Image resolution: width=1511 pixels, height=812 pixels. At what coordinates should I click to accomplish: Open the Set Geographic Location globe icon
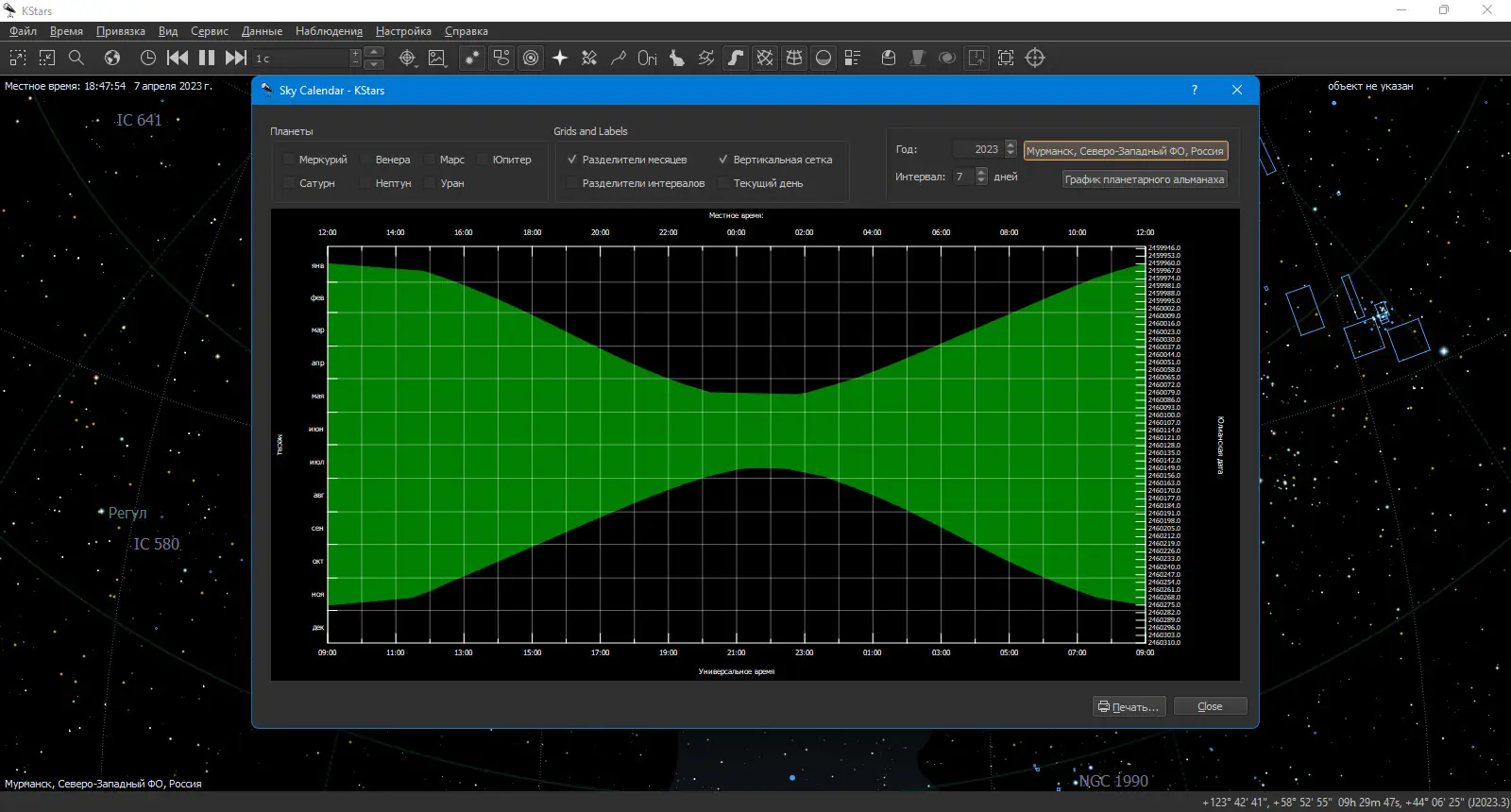pos(112,58)
